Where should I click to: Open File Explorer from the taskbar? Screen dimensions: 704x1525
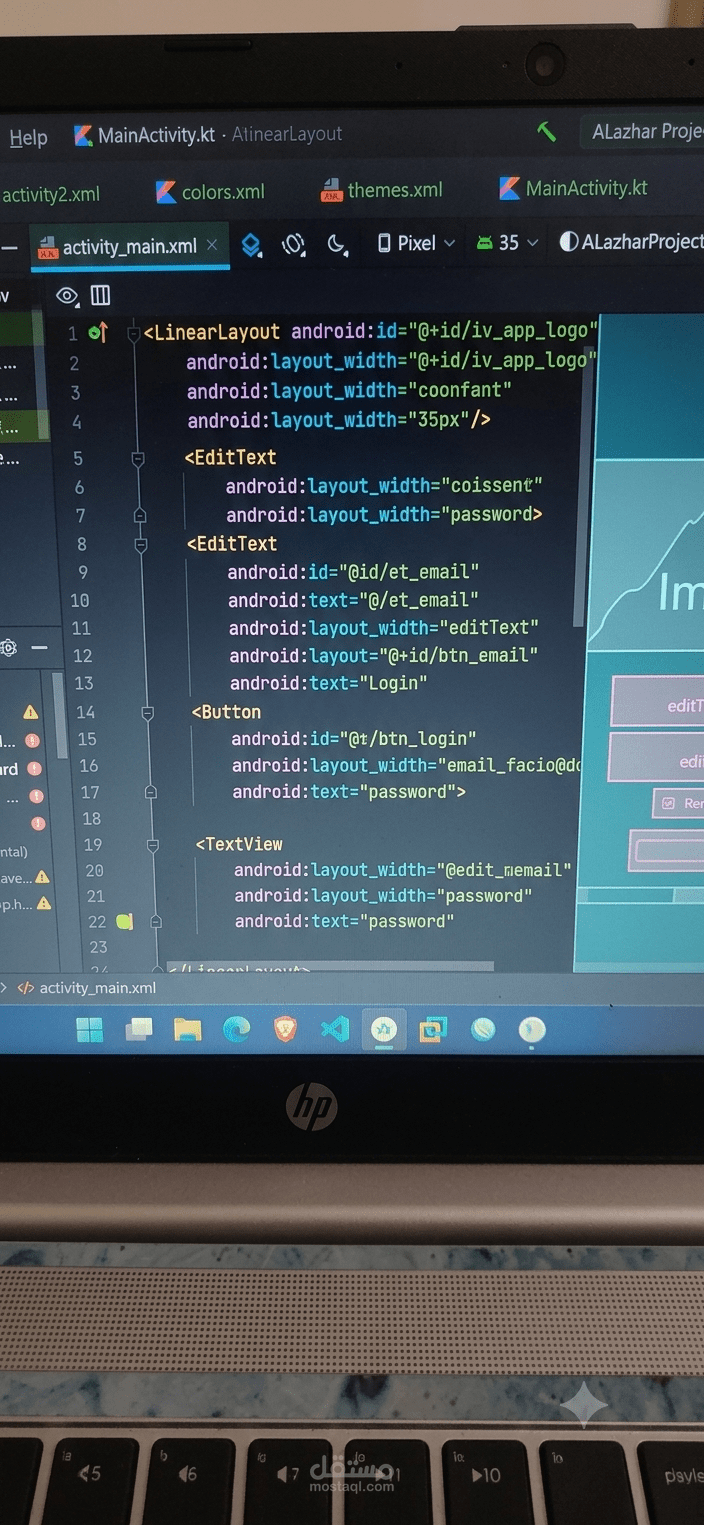pyautogui.click(x=187, y=1030)
